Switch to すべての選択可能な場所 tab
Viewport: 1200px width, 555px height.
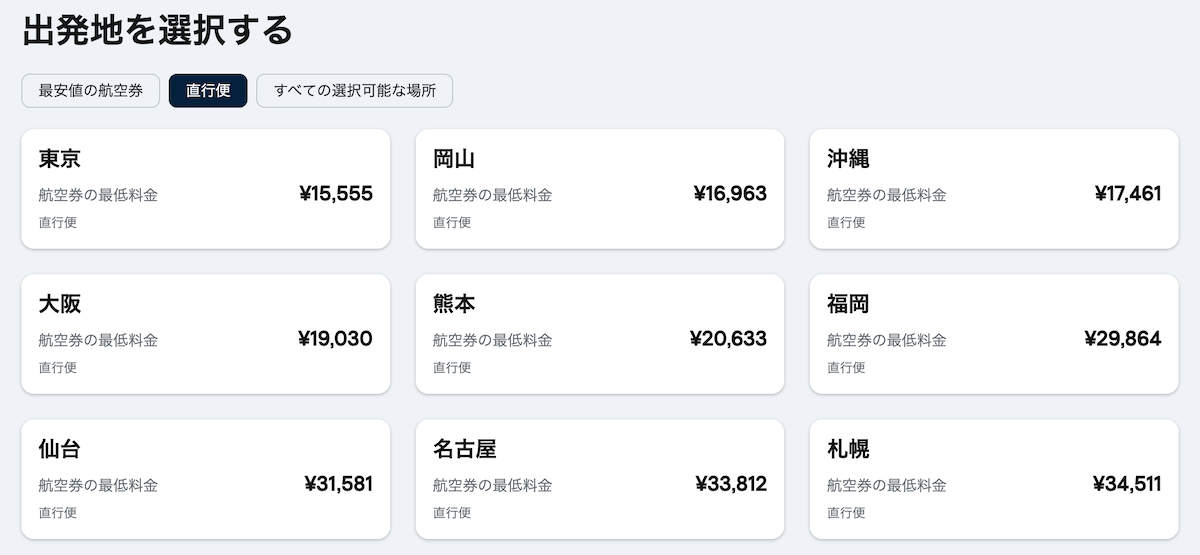(354, 91)
